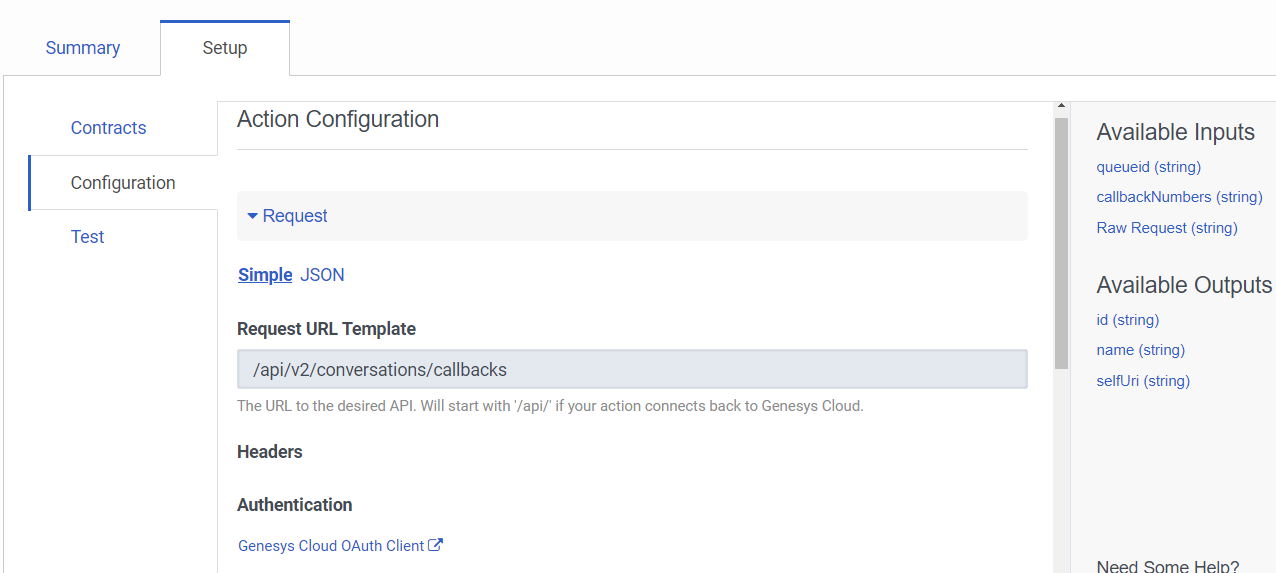Viewport: 1276px width, 573px height.
Task: Select the selfUri (string) output
Action: [x=1143, y=381]
